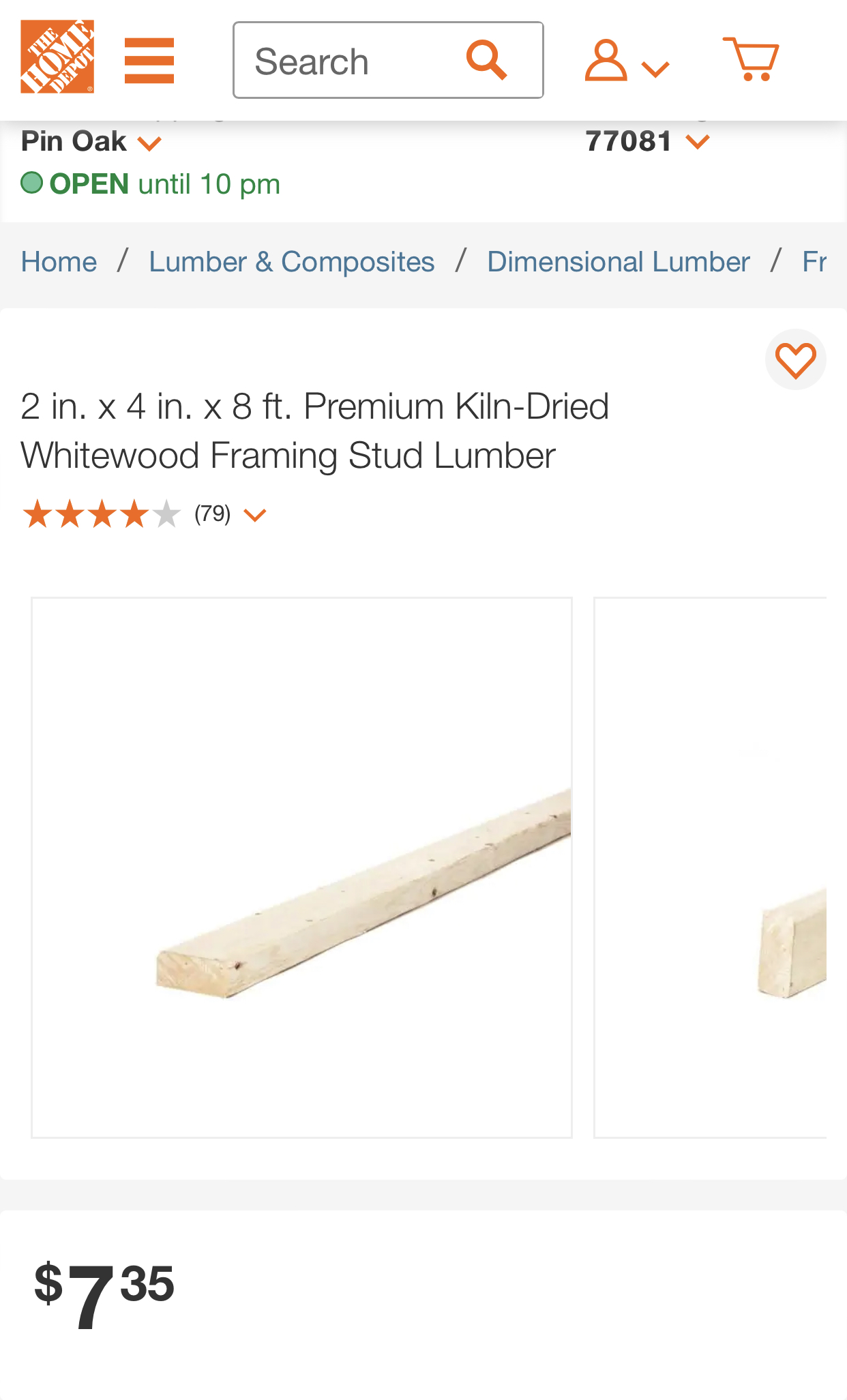View the second product image
Image resolution: width=847 pixels, height=1400 pixels.
[x=710, y=867]
